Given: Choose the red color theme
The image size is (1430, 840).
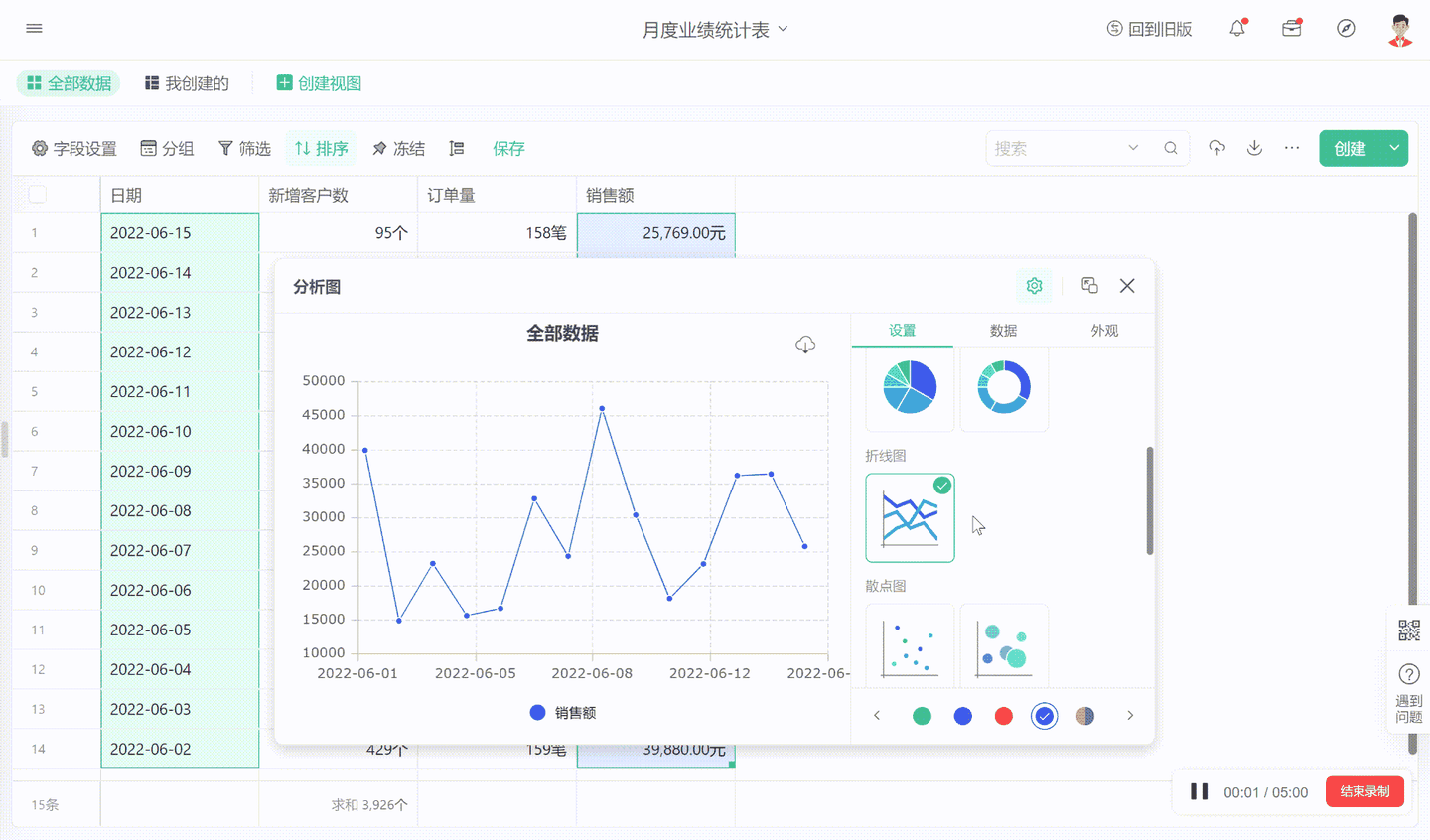Looking at the screenshot, I should [x=1004, y=716].
